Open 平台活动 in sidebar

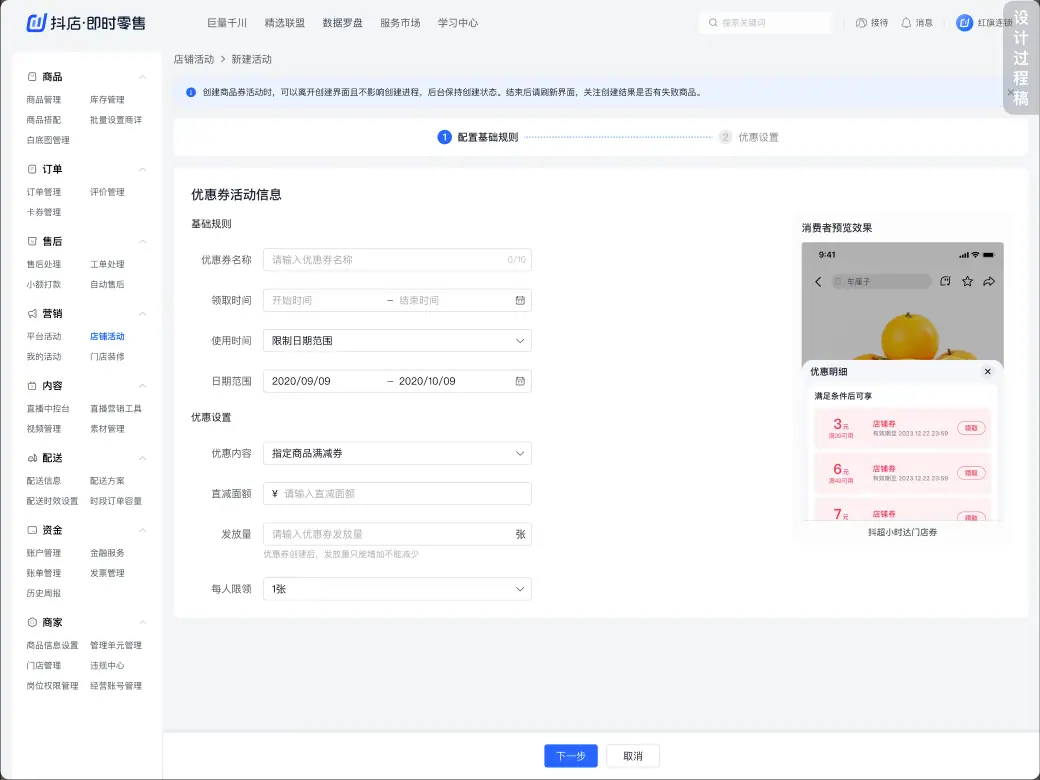(x=44, y=336)
